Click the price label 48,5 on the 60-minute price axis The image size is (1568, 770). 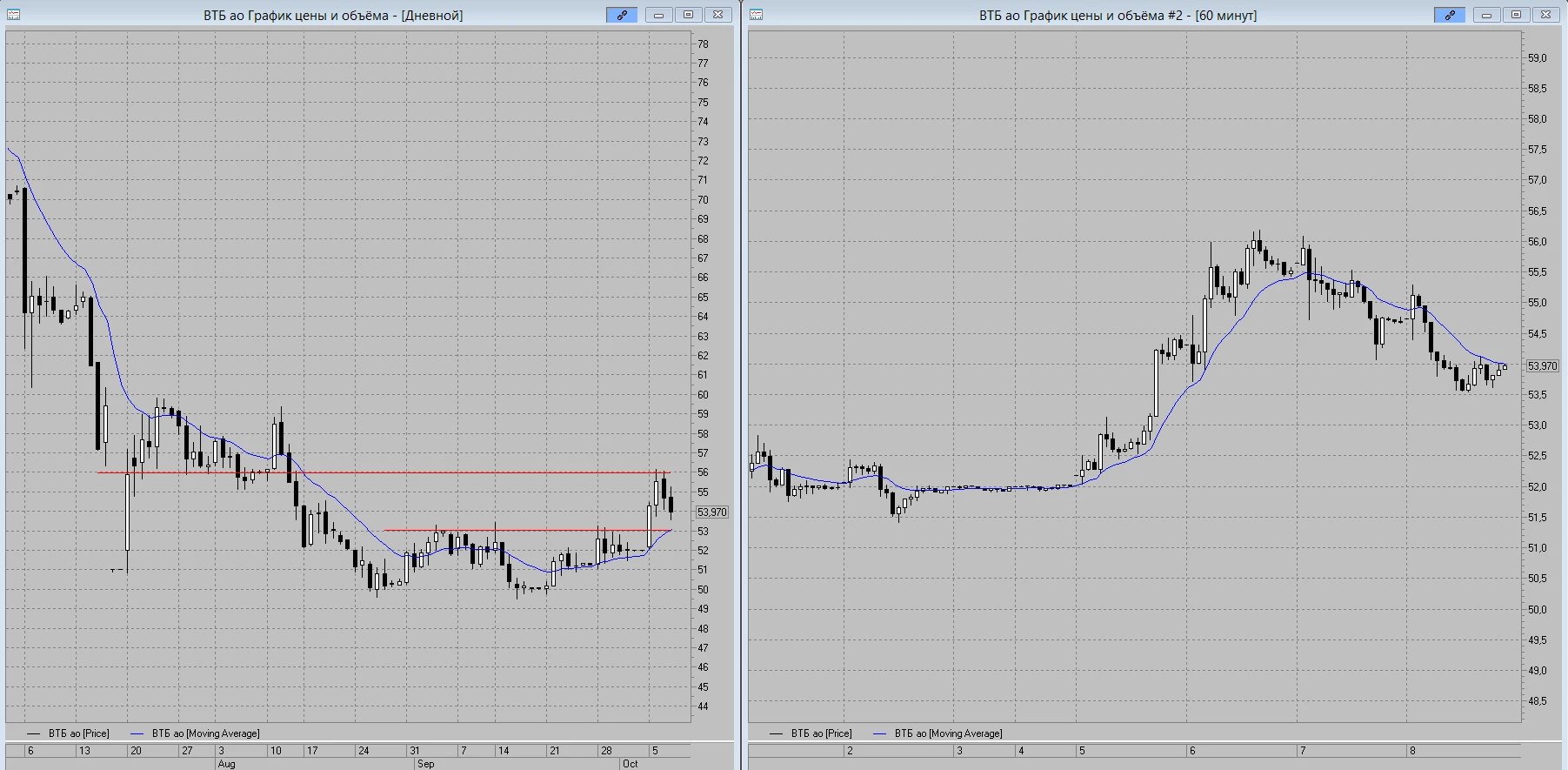[1538, 701]
